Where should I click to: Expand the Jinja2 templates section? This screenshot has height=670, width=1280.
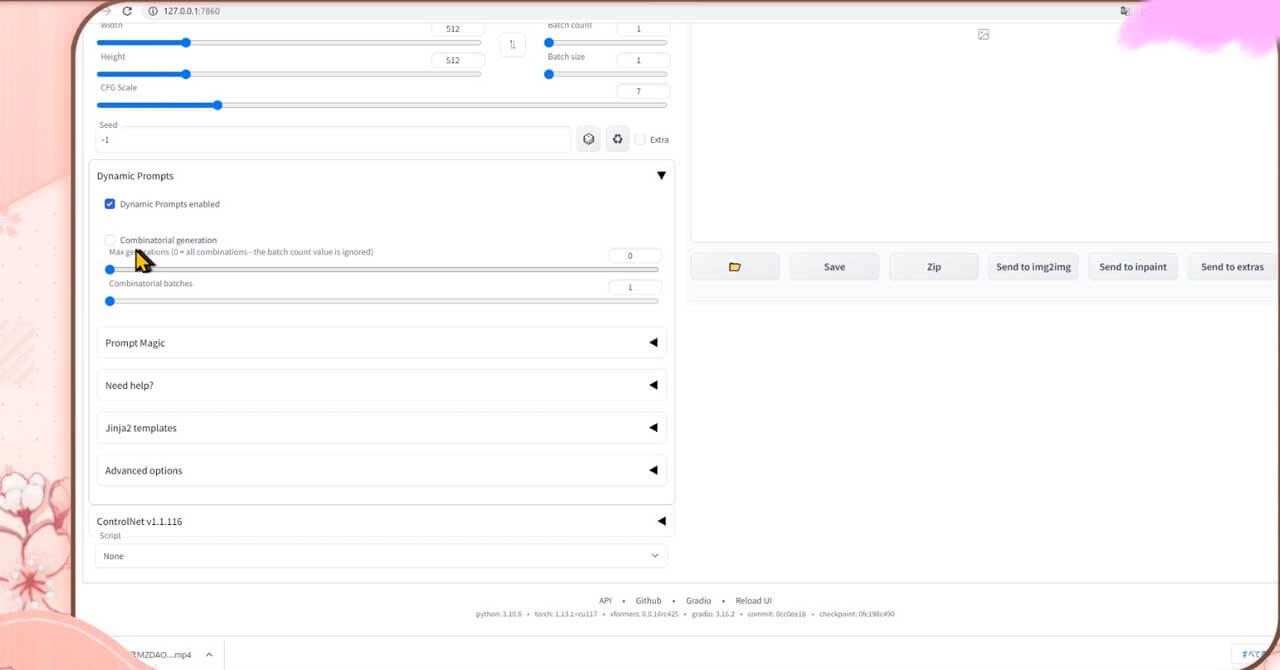click(382, 428)
